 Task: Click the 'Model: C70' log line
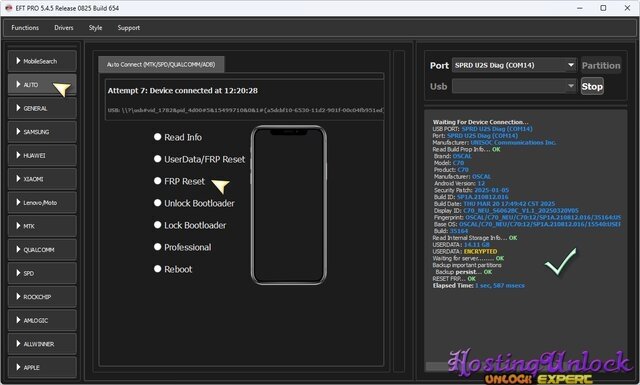[x=449, y=163]
